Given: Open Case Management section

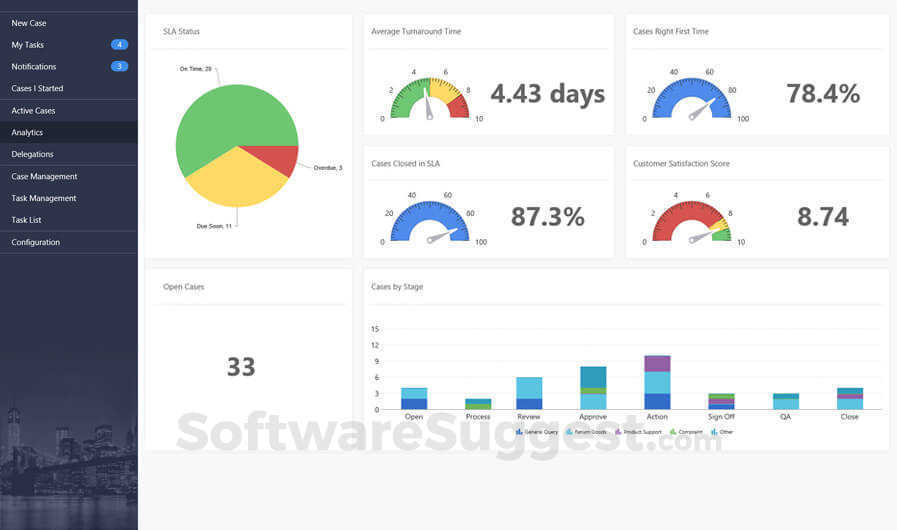Looking at the screenshot, I should [x=69, y=176].
